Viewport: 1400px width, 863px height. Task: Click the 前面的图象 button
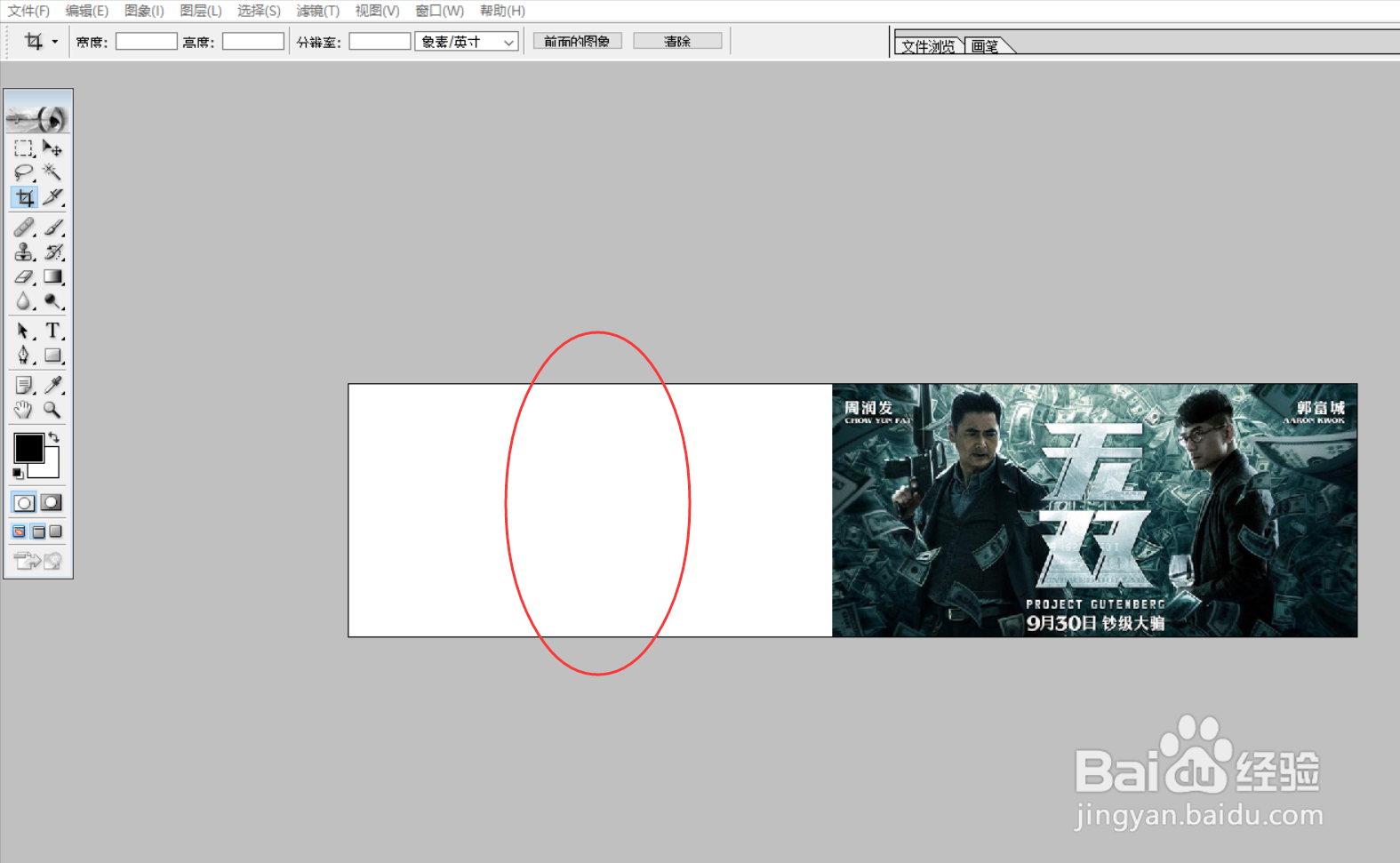tap(577, 42)
